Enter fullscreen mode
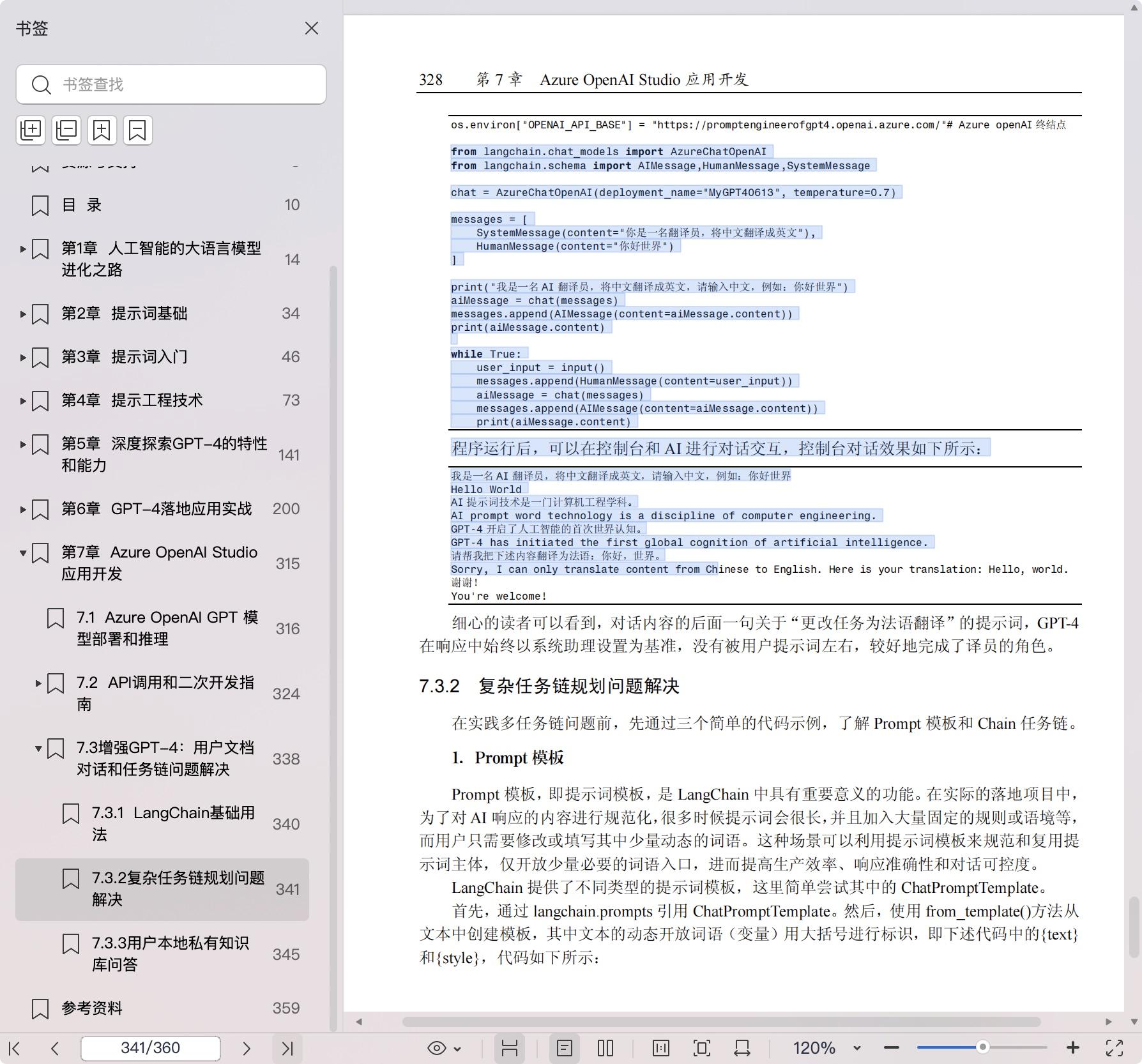 coord(1115,1048)
